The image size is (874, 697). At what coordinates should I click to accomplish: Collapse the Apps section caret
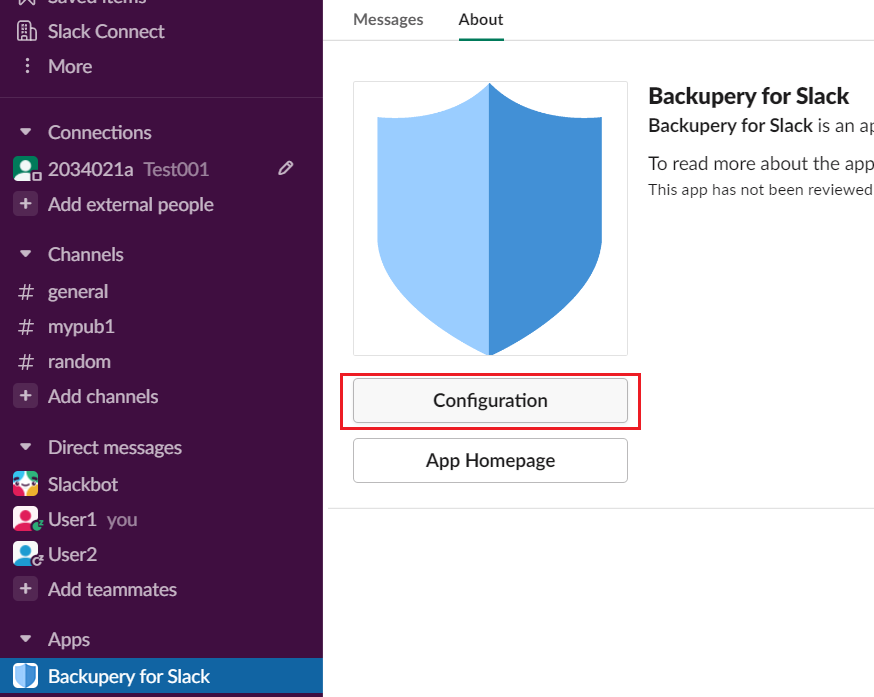coord(26,639)
